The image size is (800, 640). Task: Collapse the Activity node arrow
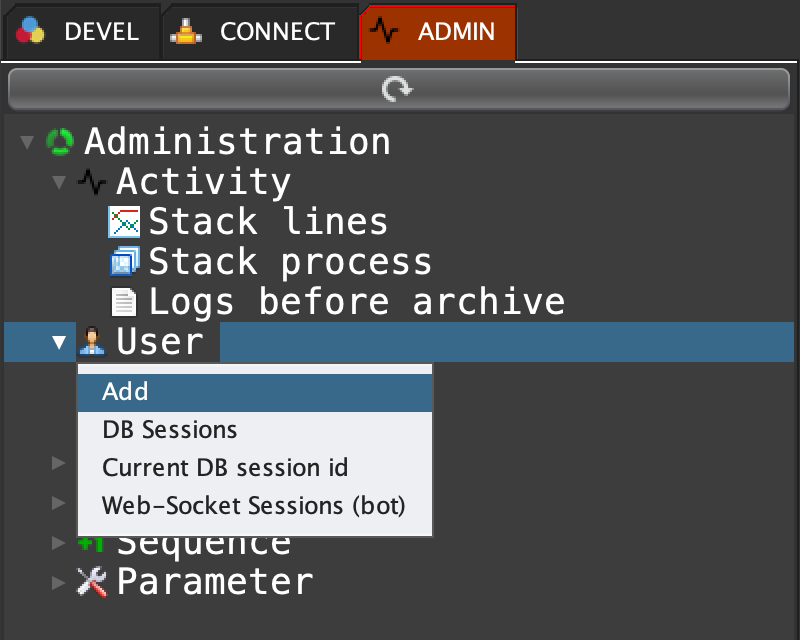59,182
